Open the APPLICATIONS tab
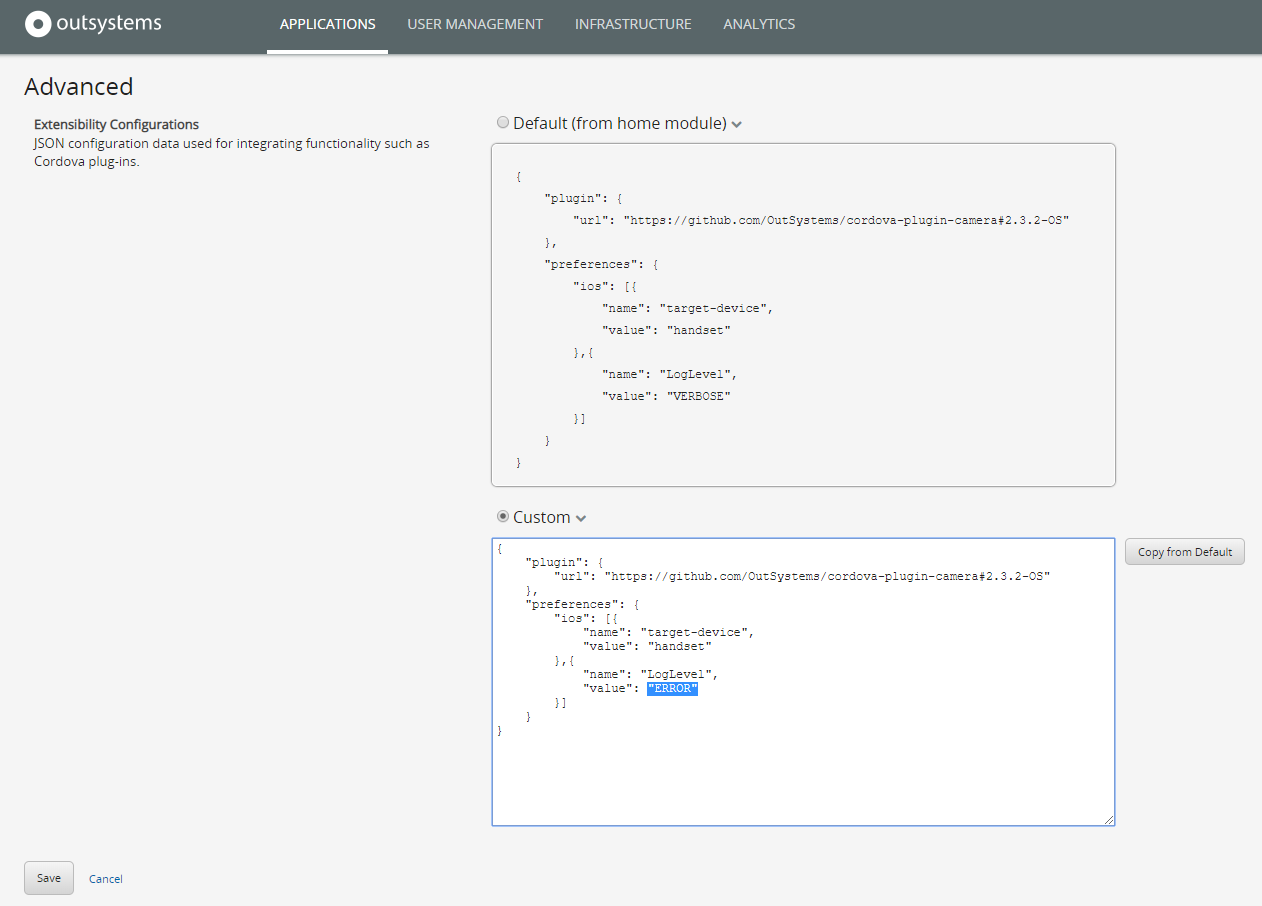The width and height of the screenshot is (1262, 906). [x=327, y=24]
